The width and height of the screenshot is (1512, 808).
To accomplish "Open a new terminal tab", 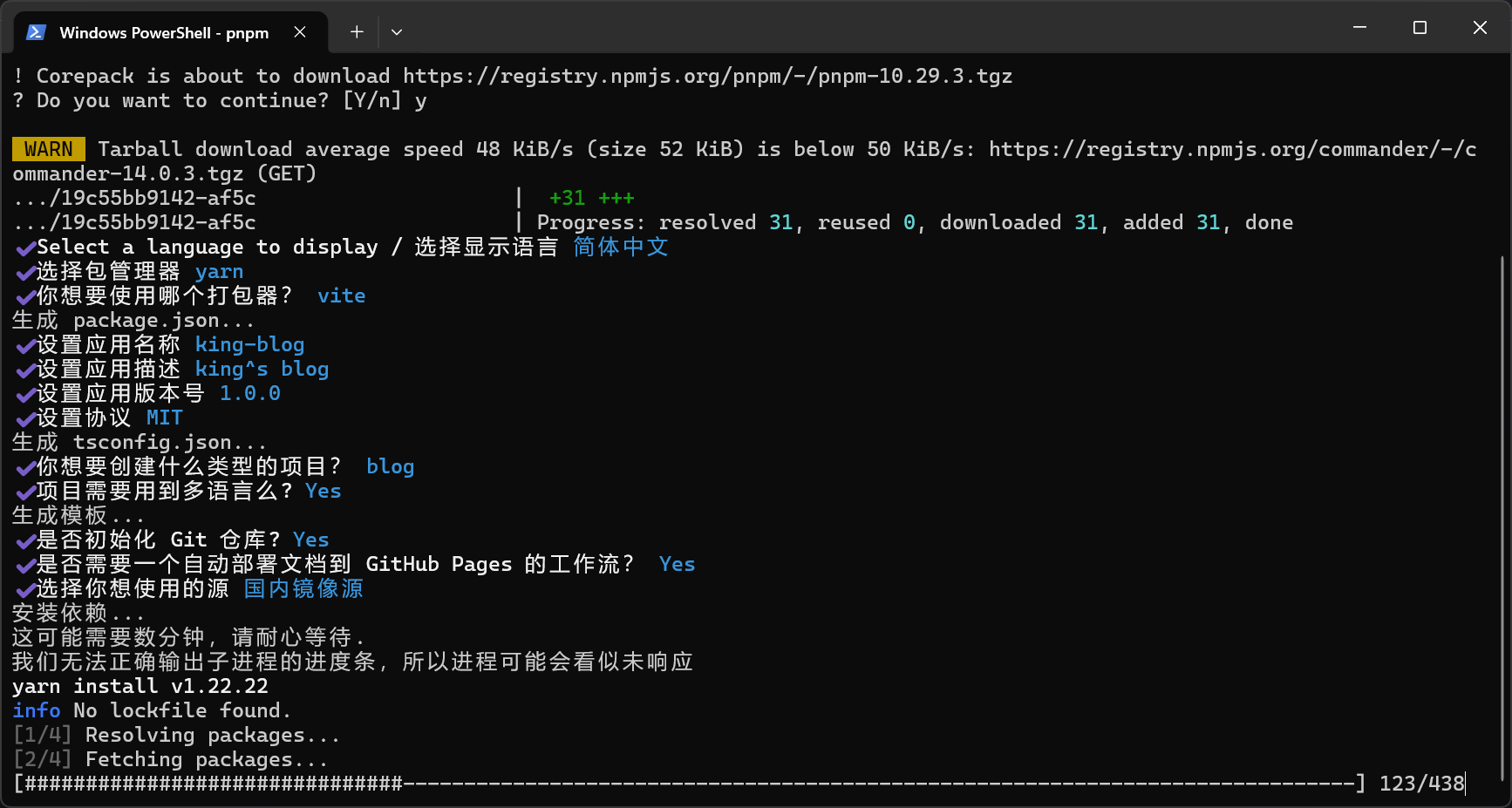I will click(x=357, y=32).
